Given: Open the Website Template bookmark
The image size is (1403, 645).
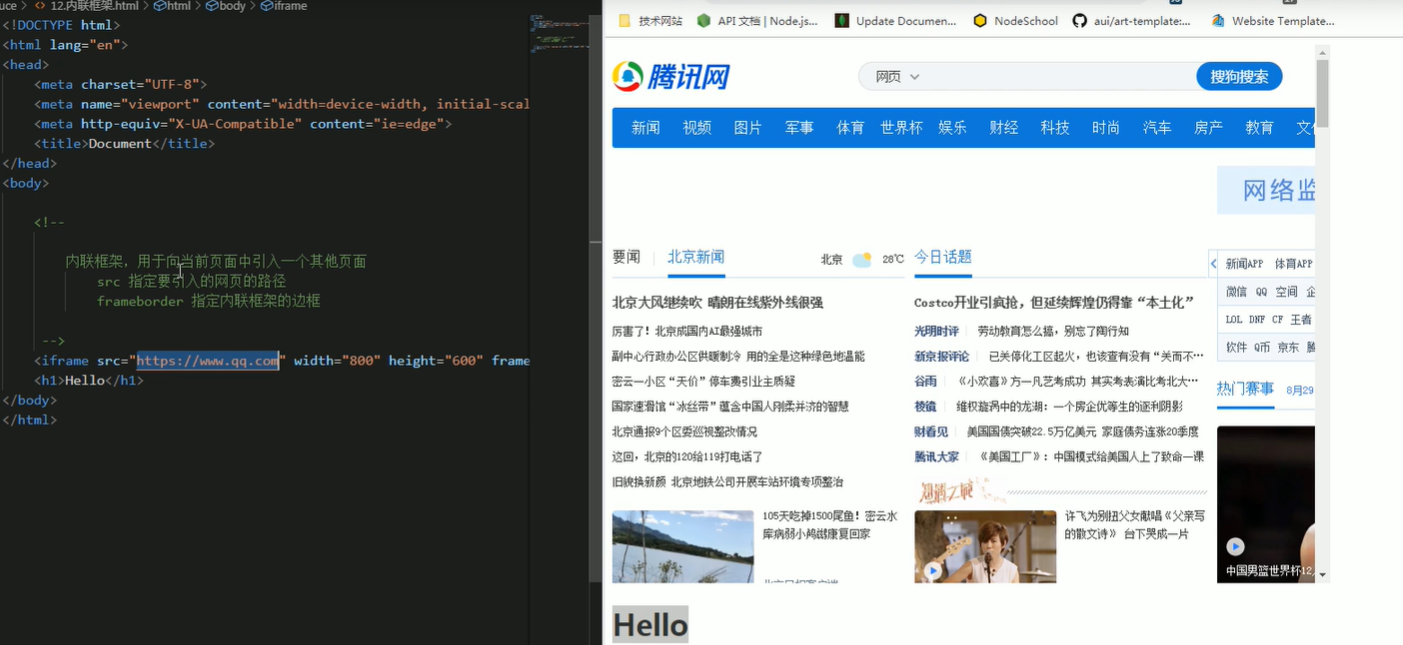Looking at the screenshot, I should pos(1272,21).
